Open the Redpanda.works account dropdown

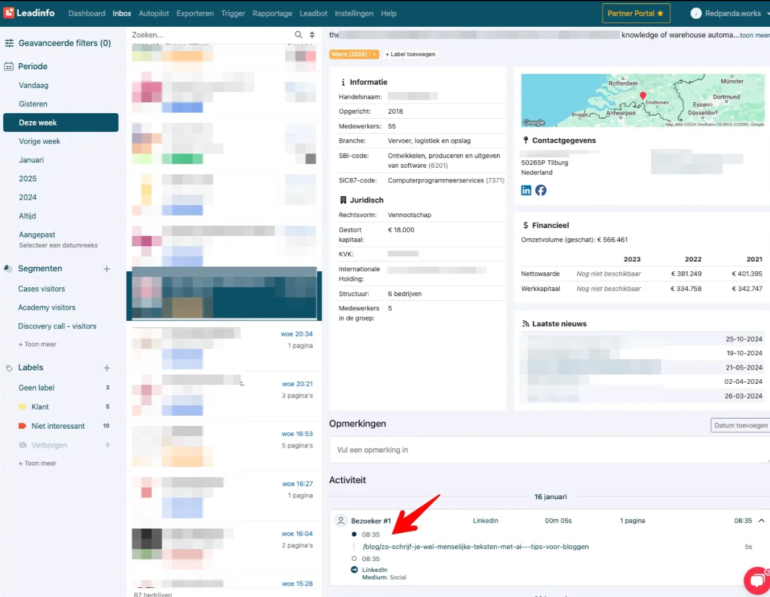click(730, 13)
